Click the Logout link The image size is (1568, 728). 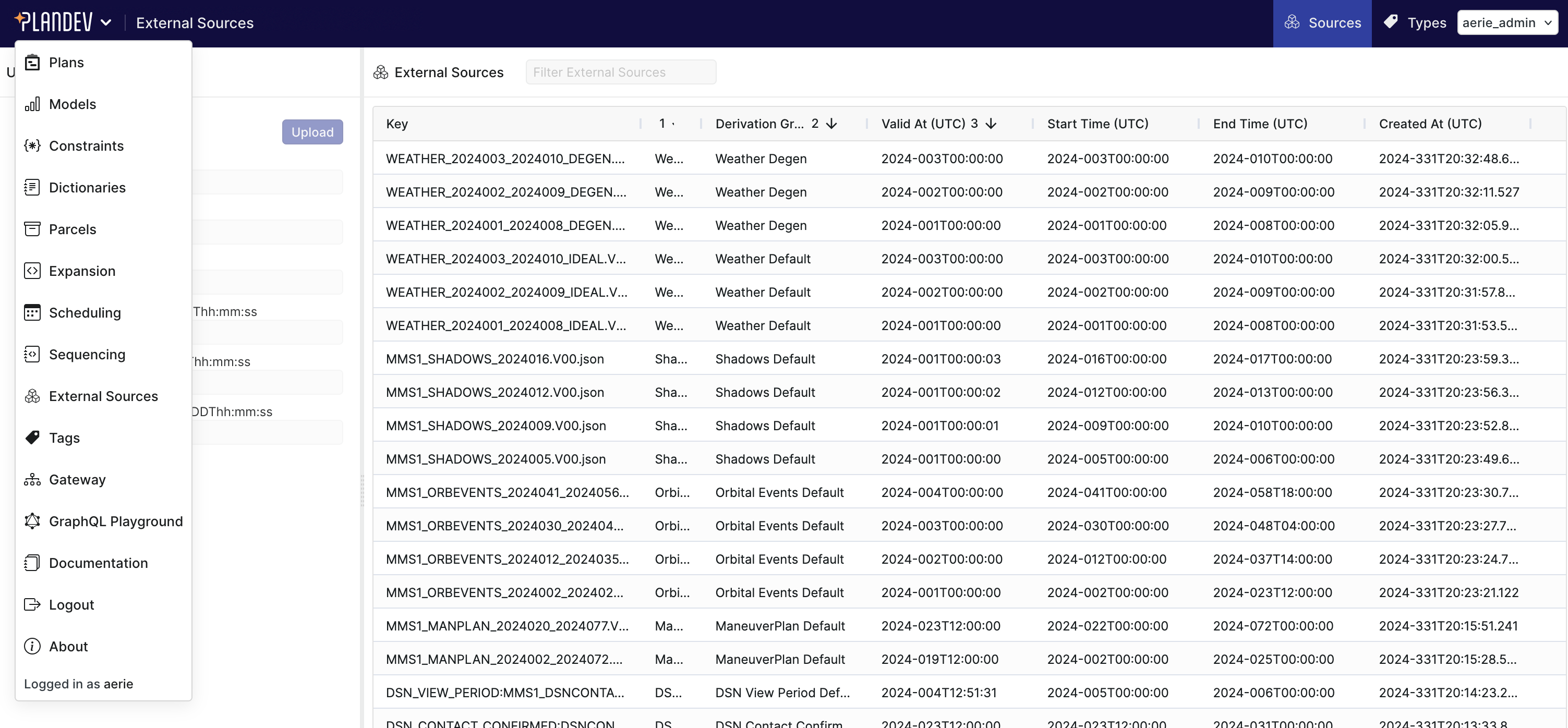click(x=71, y=604)
